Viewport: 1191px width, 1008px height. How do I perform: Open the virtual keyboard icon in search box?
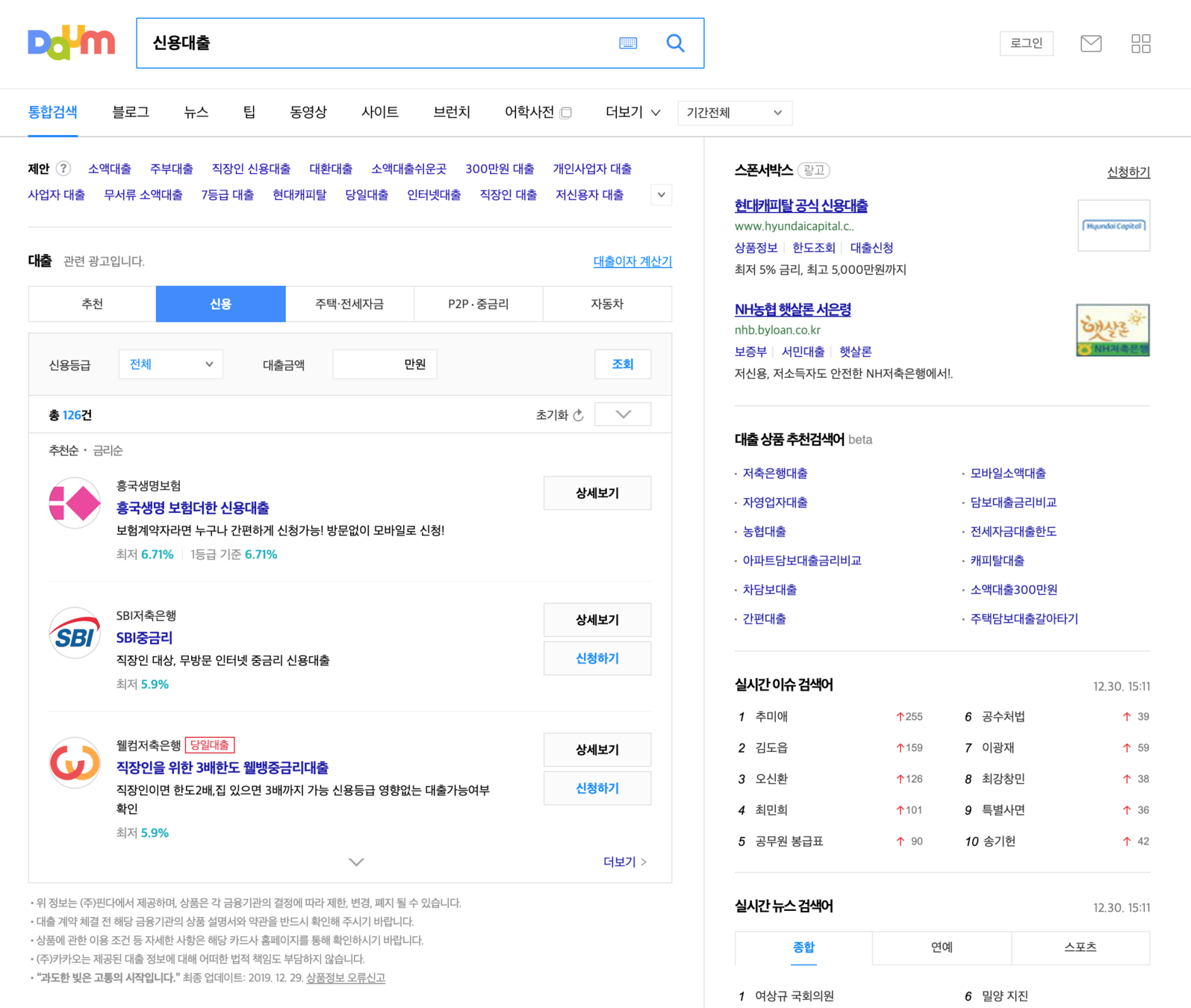[x=628, y=43]
